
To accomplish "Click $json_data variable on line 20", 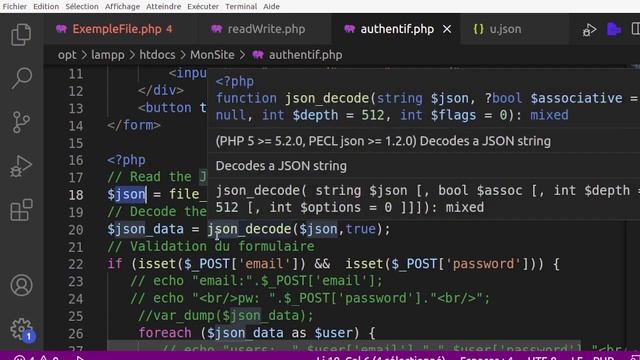I will click(x=145, y=229).
